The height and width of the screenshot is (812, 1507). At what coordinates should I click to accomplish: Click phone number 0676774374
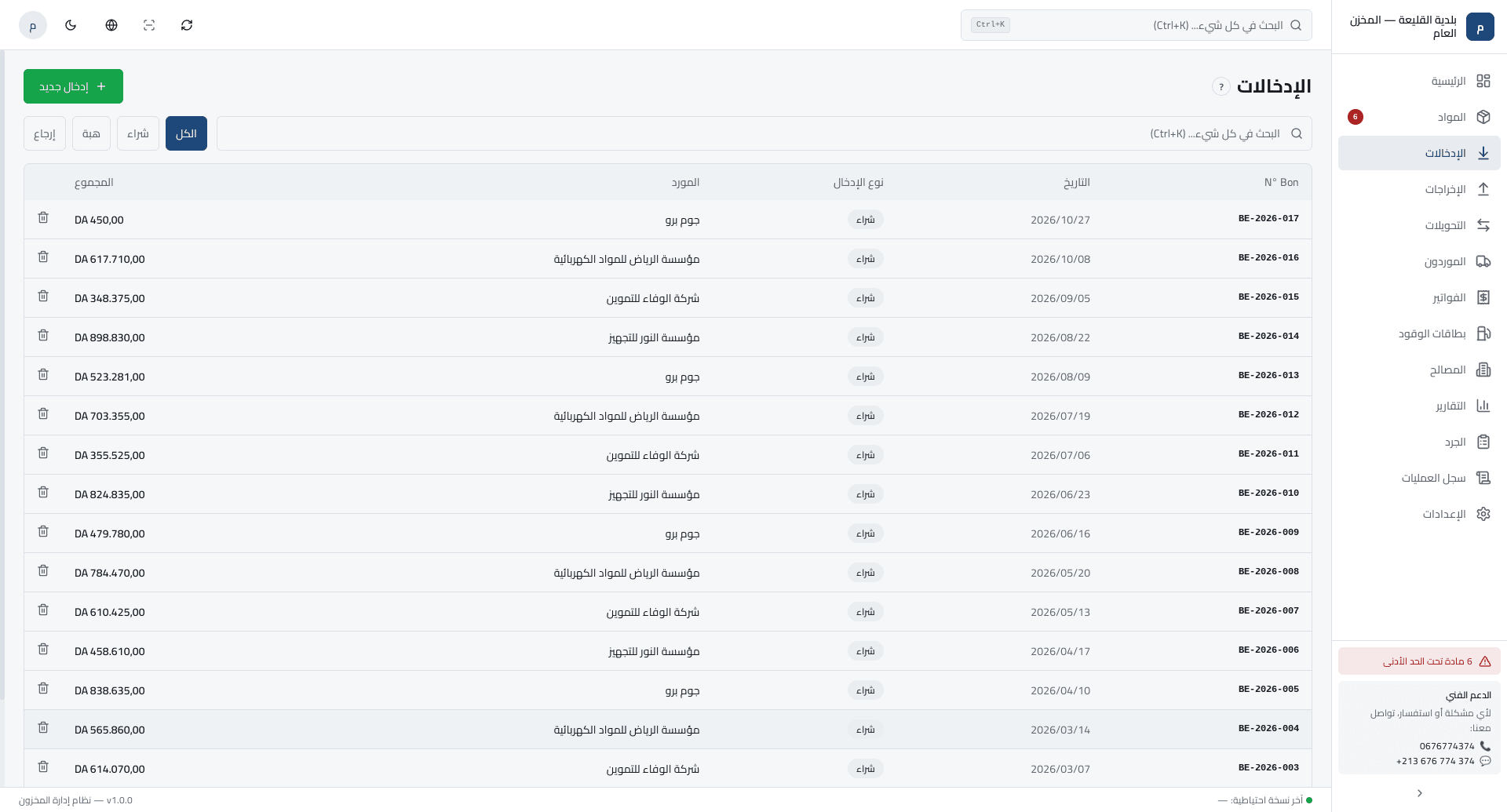coord(1447,746)
